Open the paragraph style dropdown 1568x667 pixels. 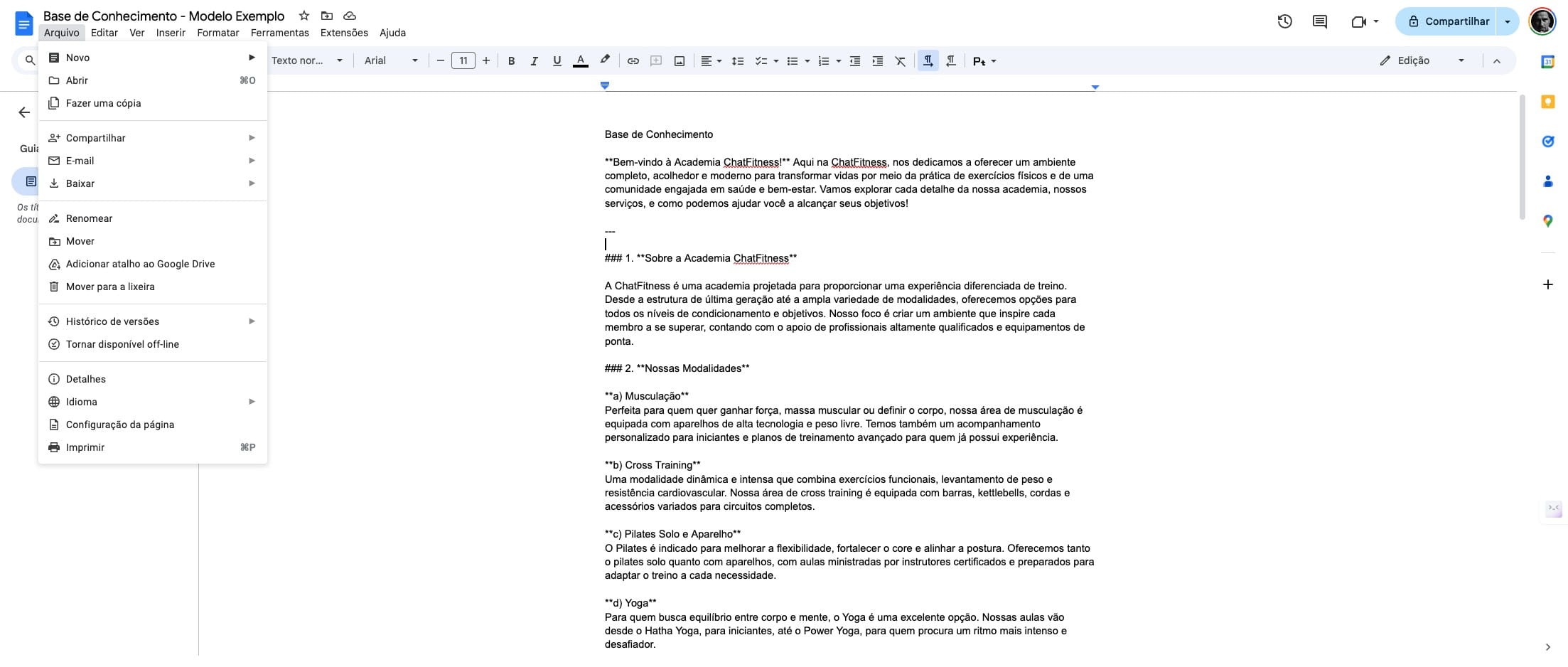click(307, 61)
